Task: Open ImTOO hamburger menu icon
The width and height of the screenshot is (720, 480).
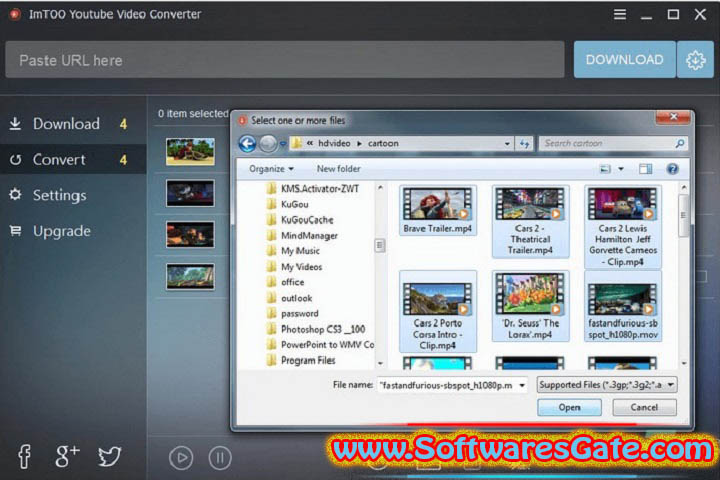Action: (619, 15)
